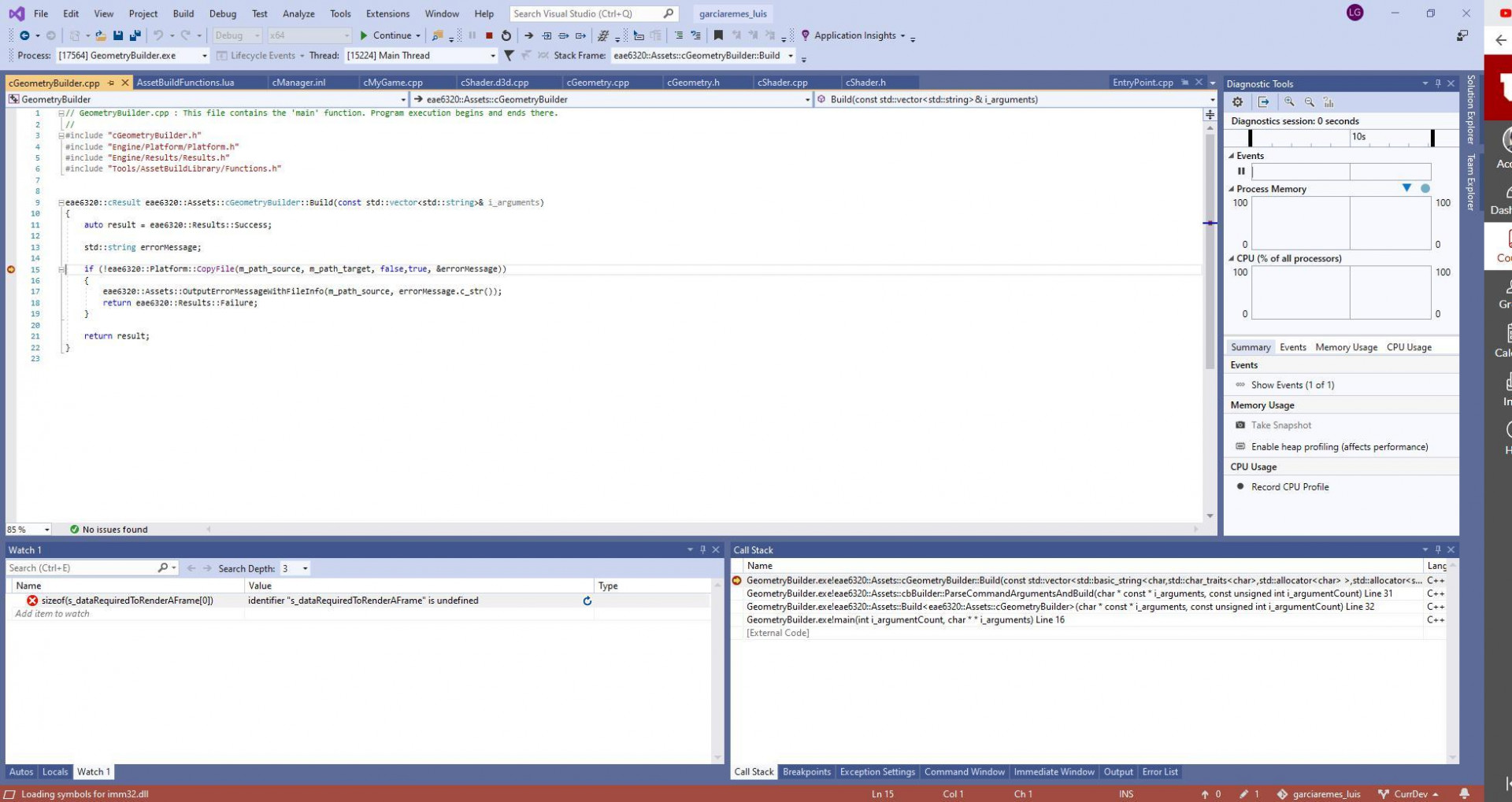Open the notifications bell in status bar

[x=1464, y=793]
